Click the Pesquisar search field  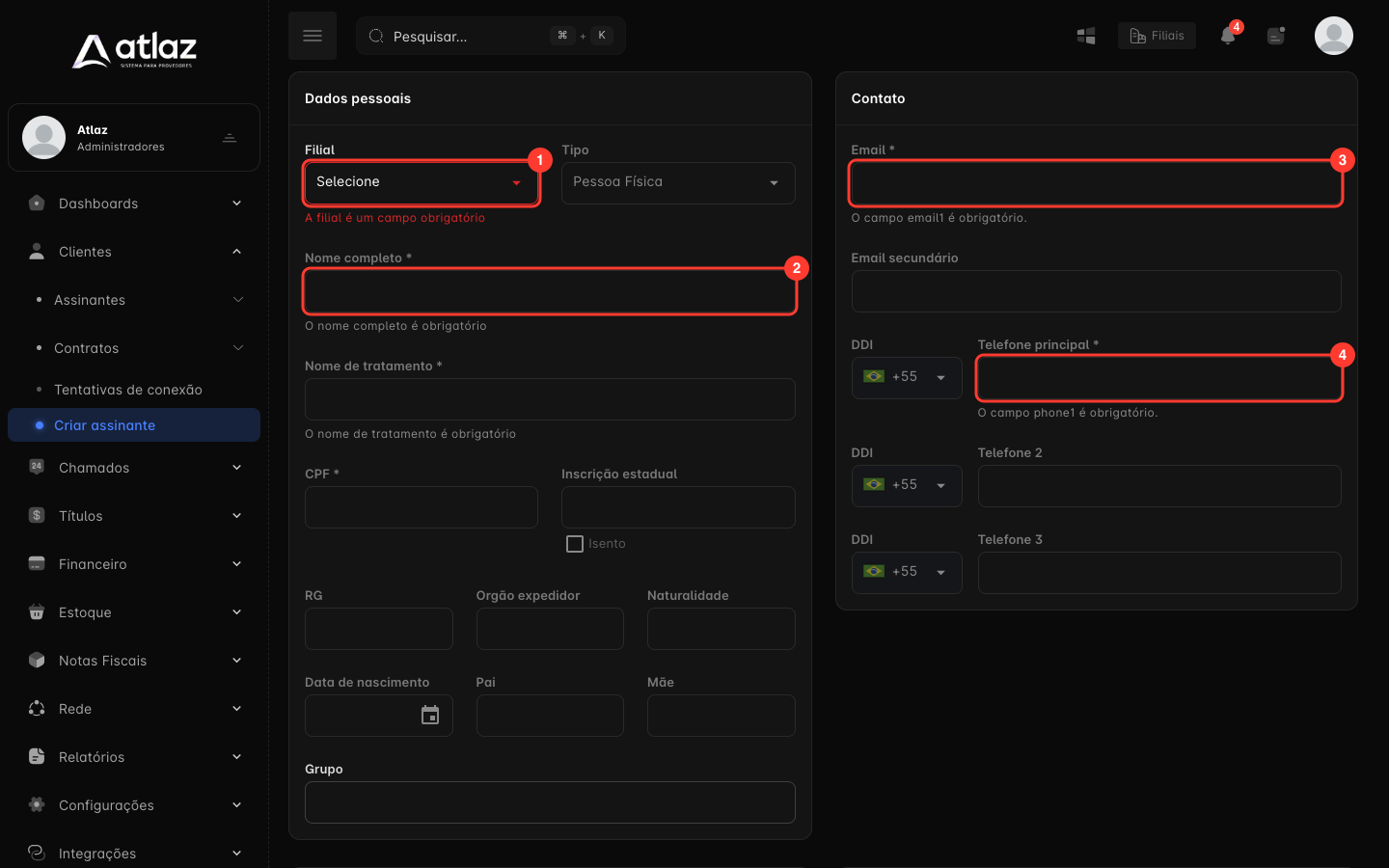(x=491, y=36)
